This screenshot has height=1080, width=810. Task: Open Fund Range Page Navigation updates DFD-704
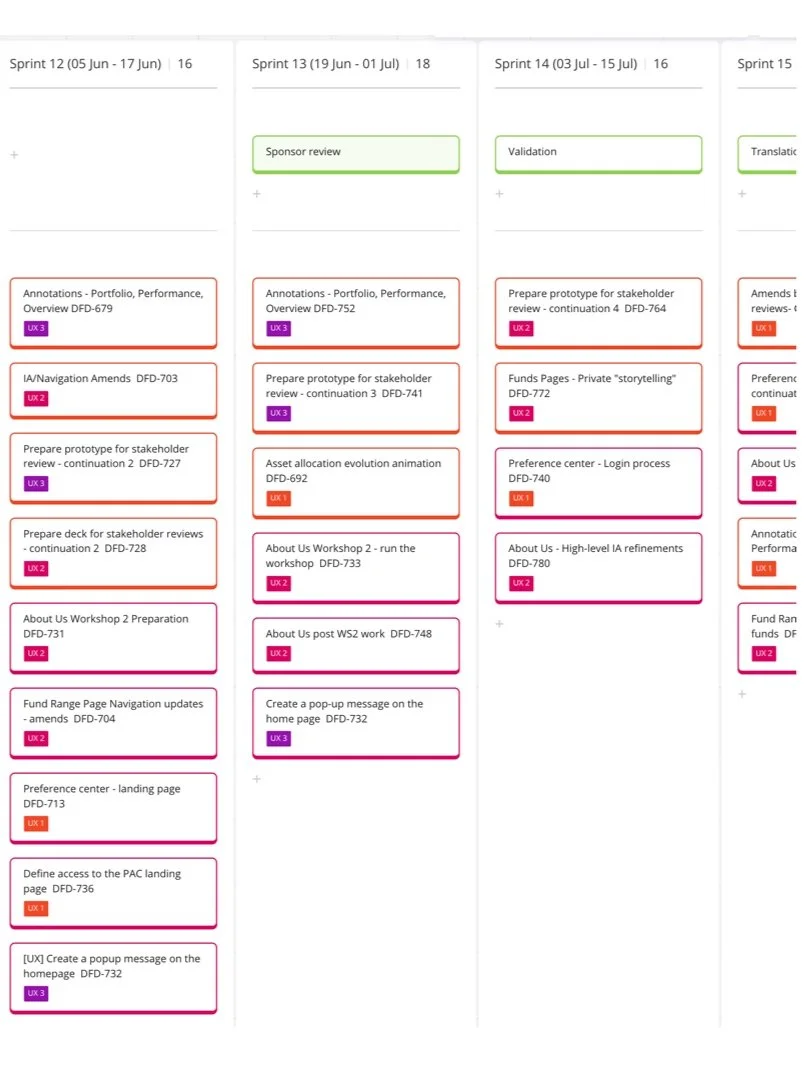point(113,723)
